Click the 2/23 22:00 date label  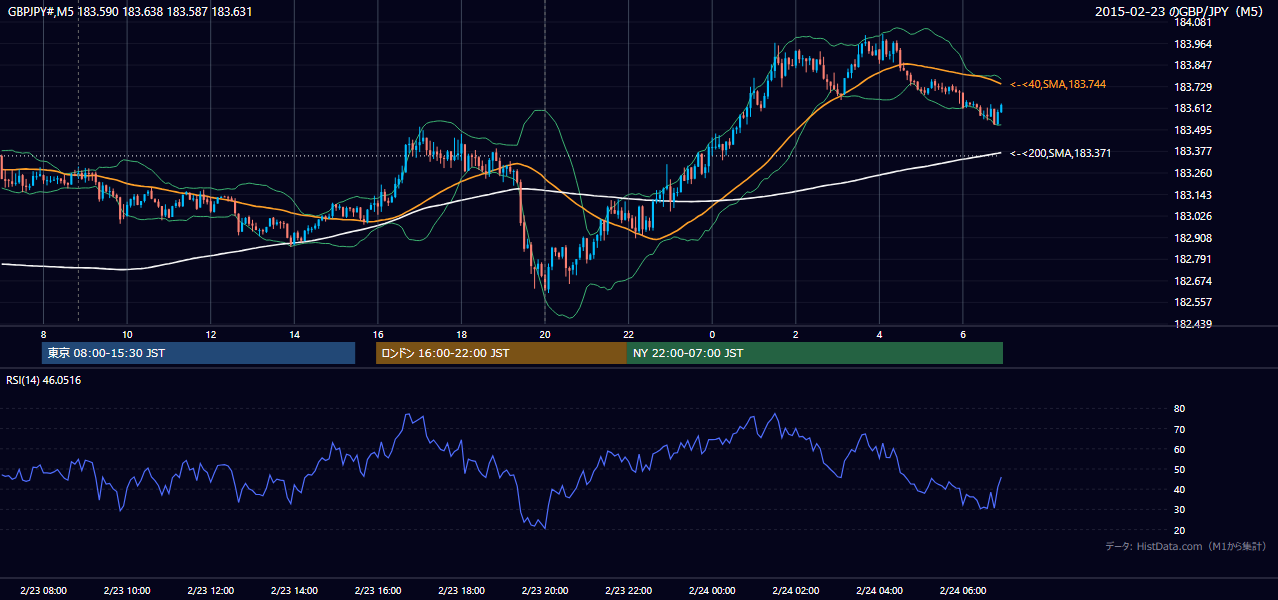tap(628, 591)
